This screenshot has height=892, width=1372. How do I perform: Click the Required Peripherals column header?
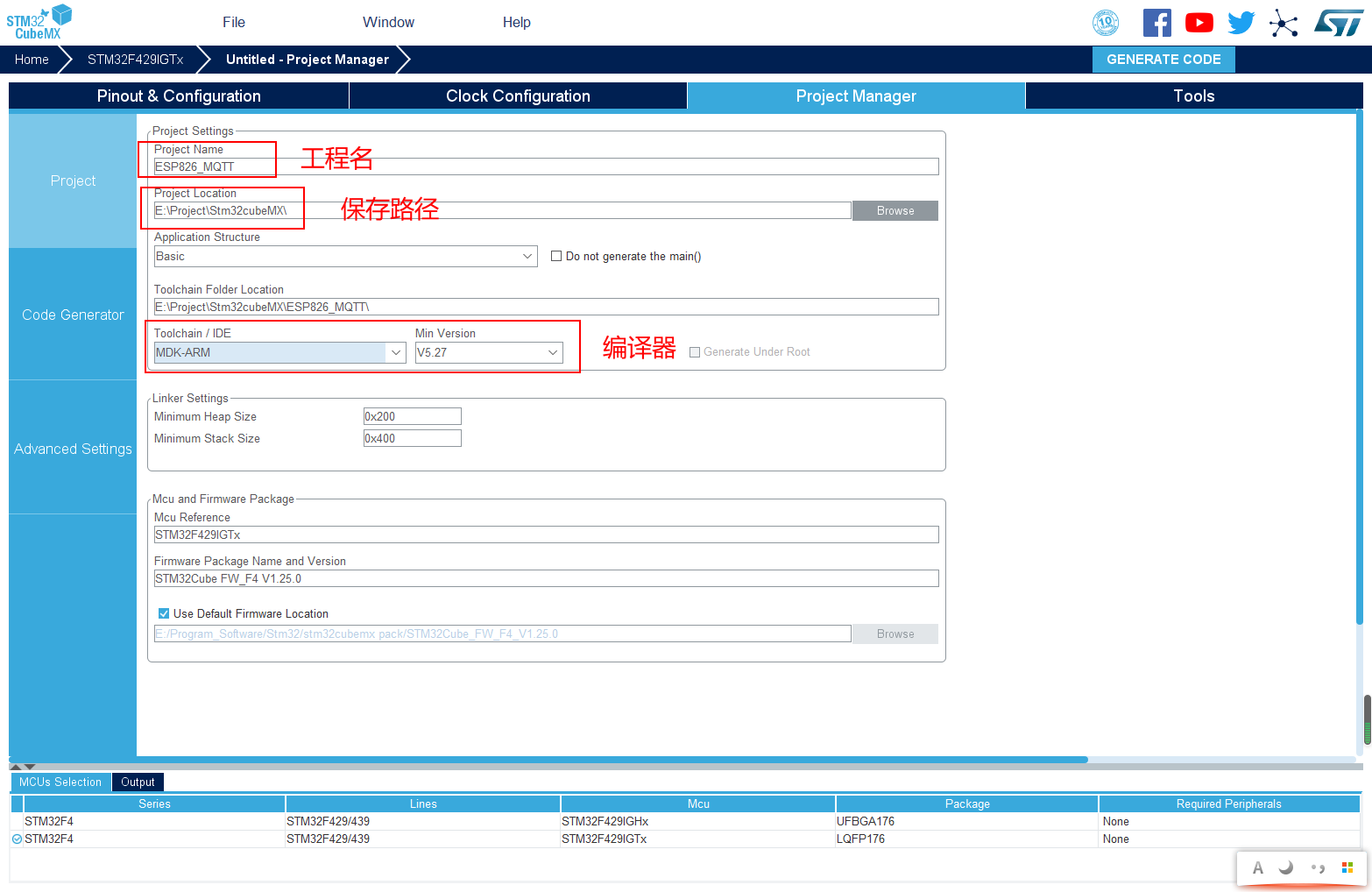1229,804
